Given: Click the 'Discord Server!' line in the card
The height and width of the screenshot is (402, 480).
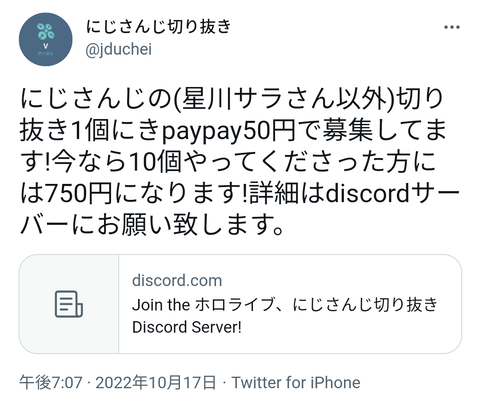Looking at the screenshot, I should pos(187,327).
